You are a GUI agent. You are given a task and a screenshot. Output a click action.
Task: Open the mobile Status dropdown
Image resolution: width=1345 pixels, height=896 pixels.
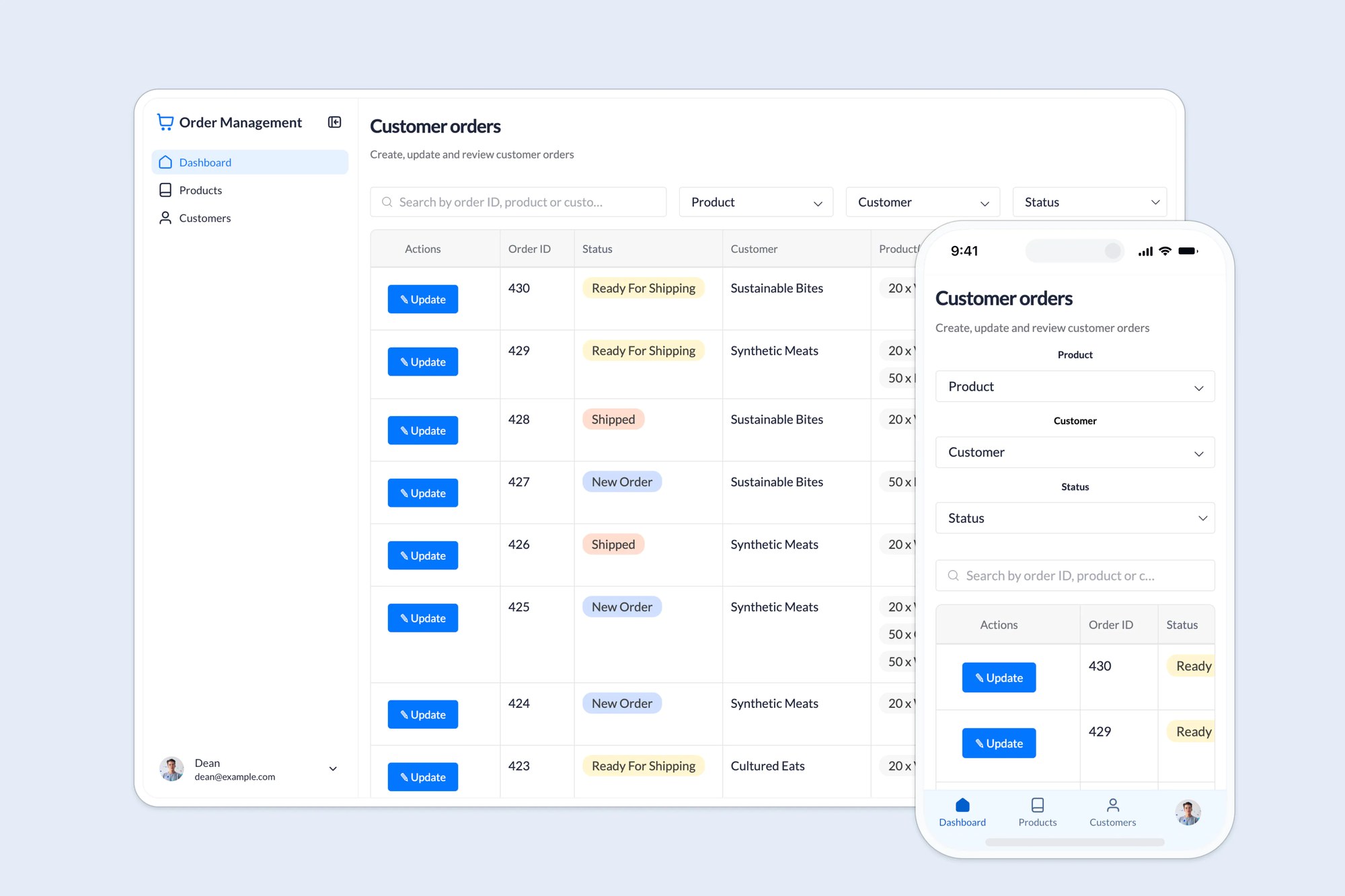pos(1075,518)
